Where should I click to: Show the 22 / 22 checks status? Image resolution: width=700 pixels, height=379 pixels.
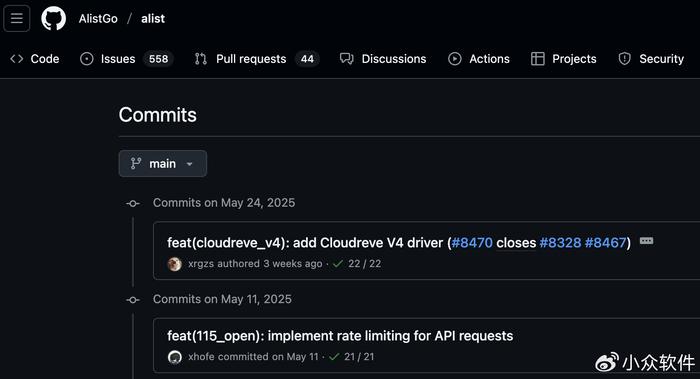click(365, 264)
